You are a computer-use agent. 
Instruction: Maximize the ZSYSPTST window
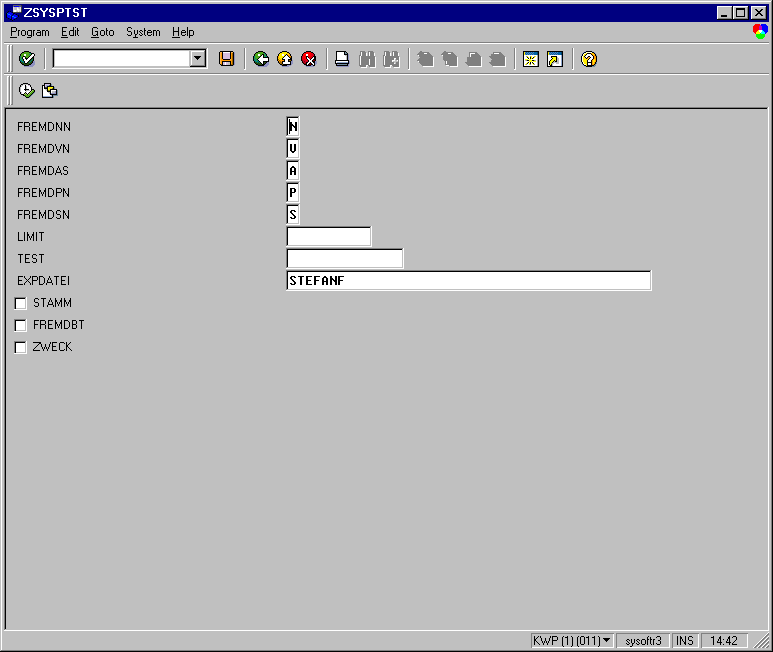tap(740, 13)
